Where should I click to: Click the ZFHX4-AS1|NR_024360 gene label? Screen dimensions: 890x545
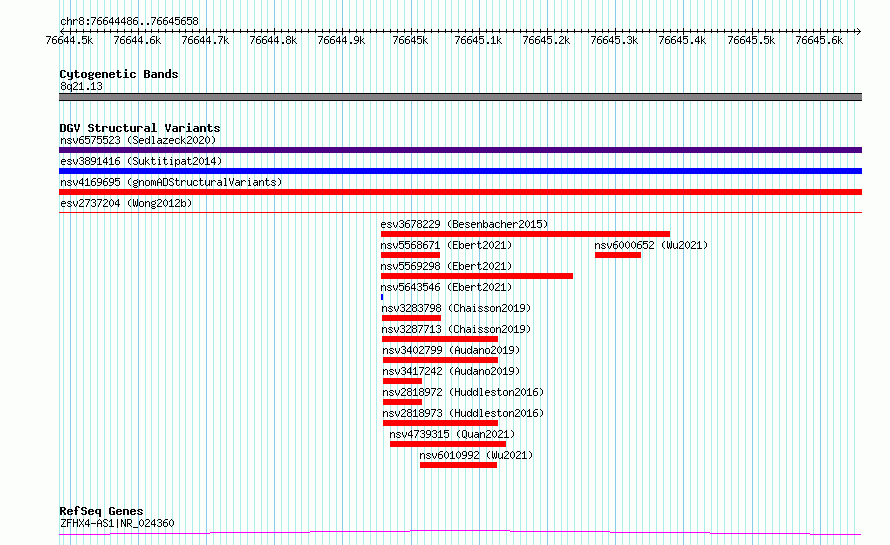point(117,523)
